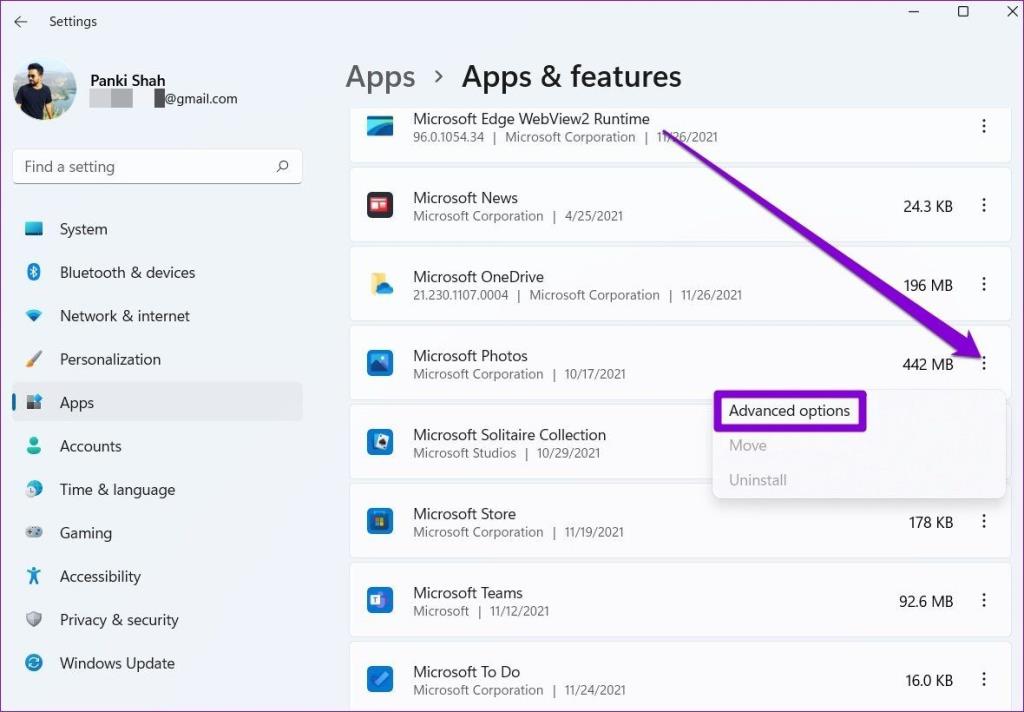Viewport: 1024px width, 712px height.
Task: Go back using the arrow button
Action: click(21, 21)
